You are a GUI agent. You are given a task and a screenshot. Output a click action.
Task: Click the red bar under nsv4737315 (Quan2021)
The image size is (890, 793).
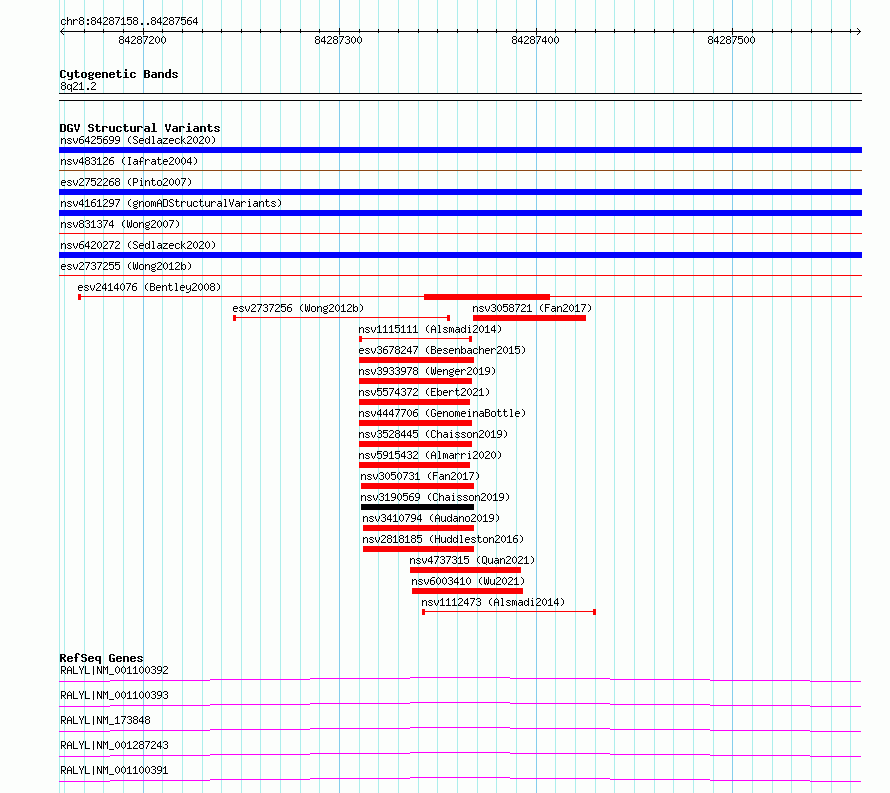(x=465, y=570)
